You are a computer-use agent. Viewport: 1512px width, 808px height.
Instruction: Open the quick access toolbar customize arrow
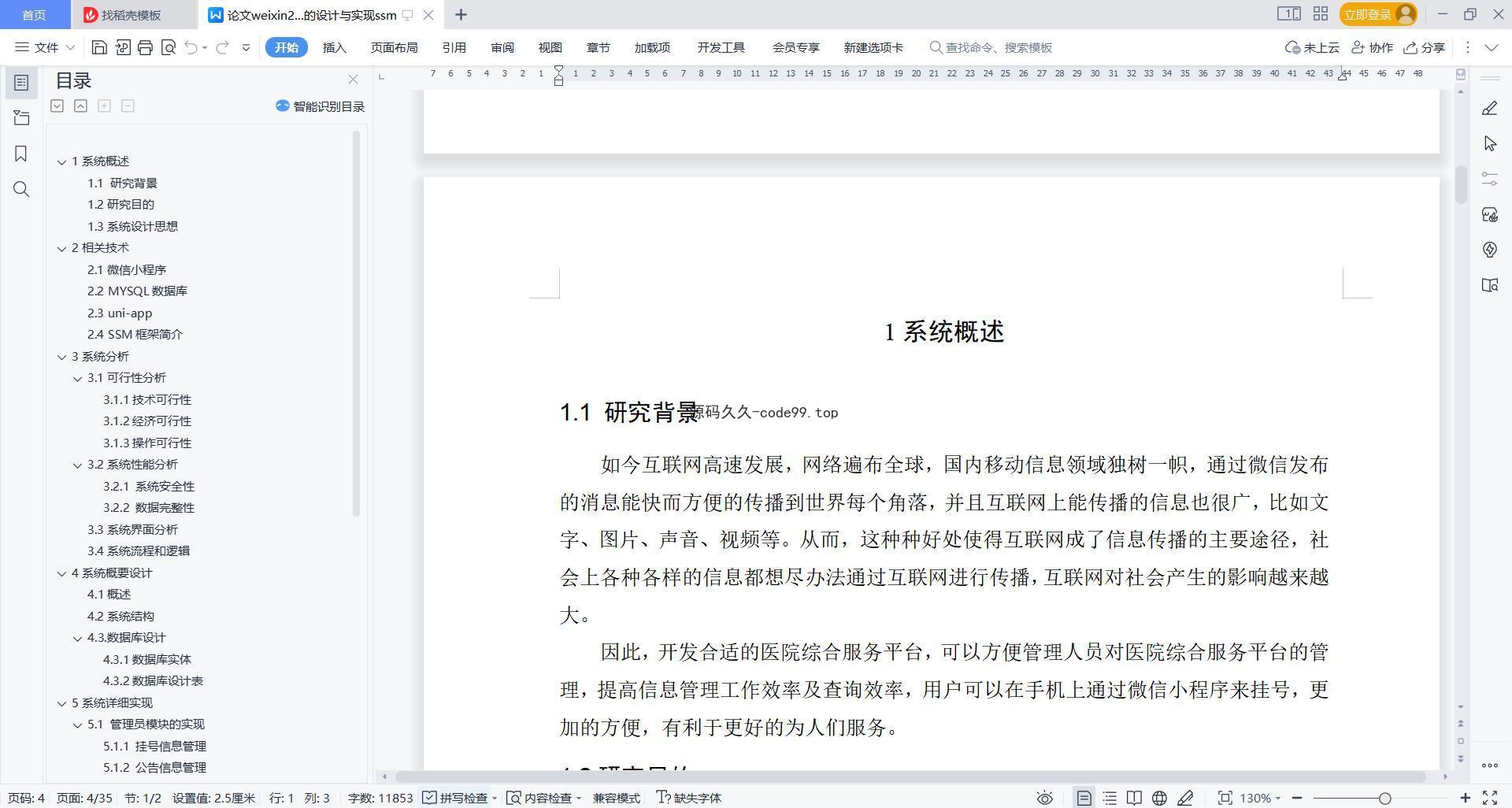[246, 47]
